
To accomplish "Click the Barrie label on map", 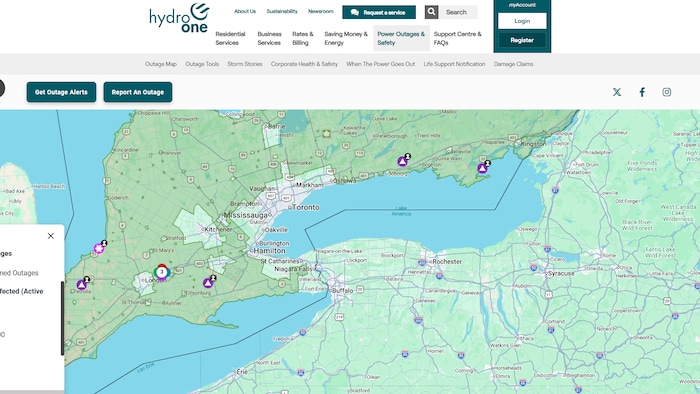I will tap(276, 126).
